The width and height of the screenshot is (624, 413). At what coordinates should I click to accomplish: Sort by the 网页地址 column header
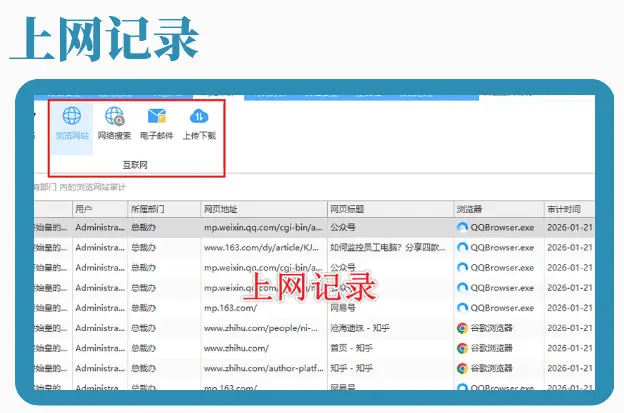tap(264, 209)
